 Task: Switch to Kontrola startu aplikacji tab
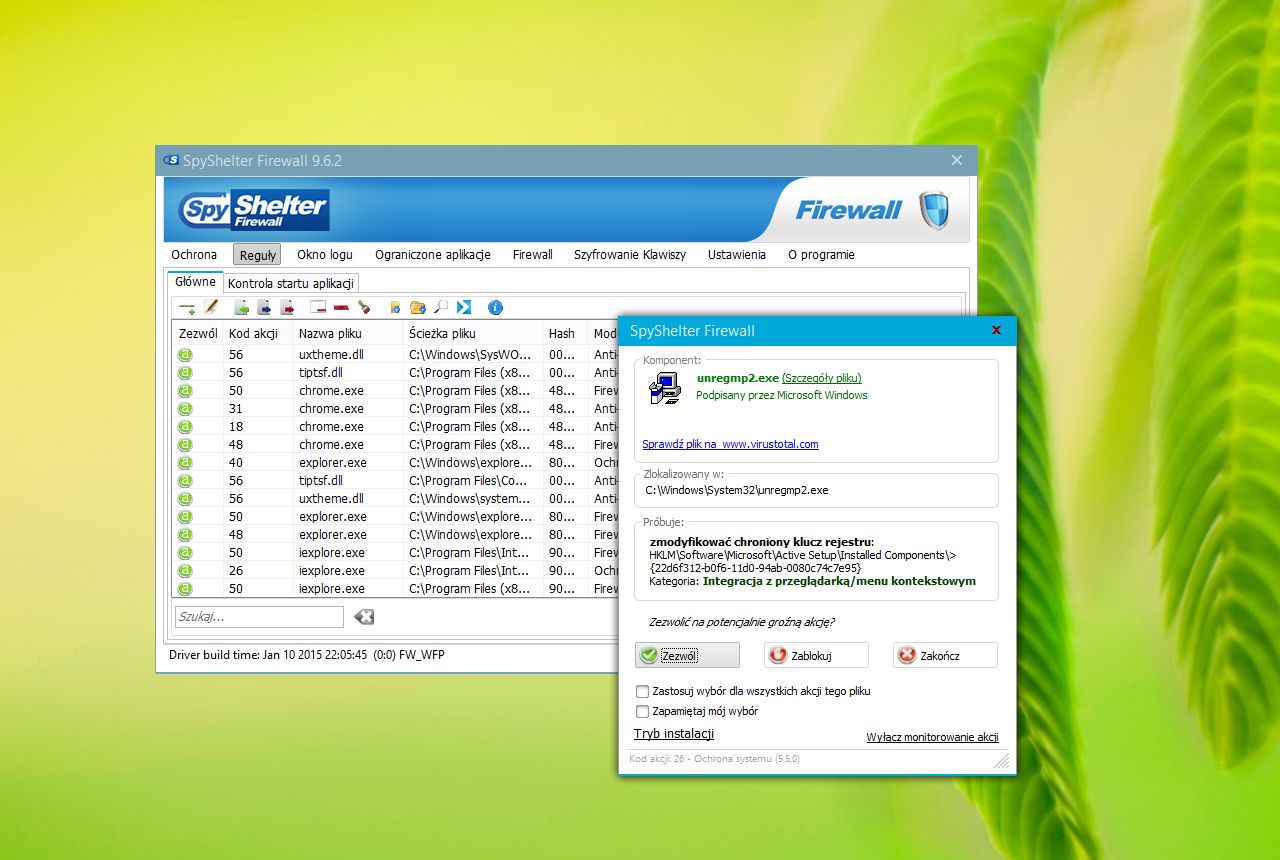(x=290, y=283)
